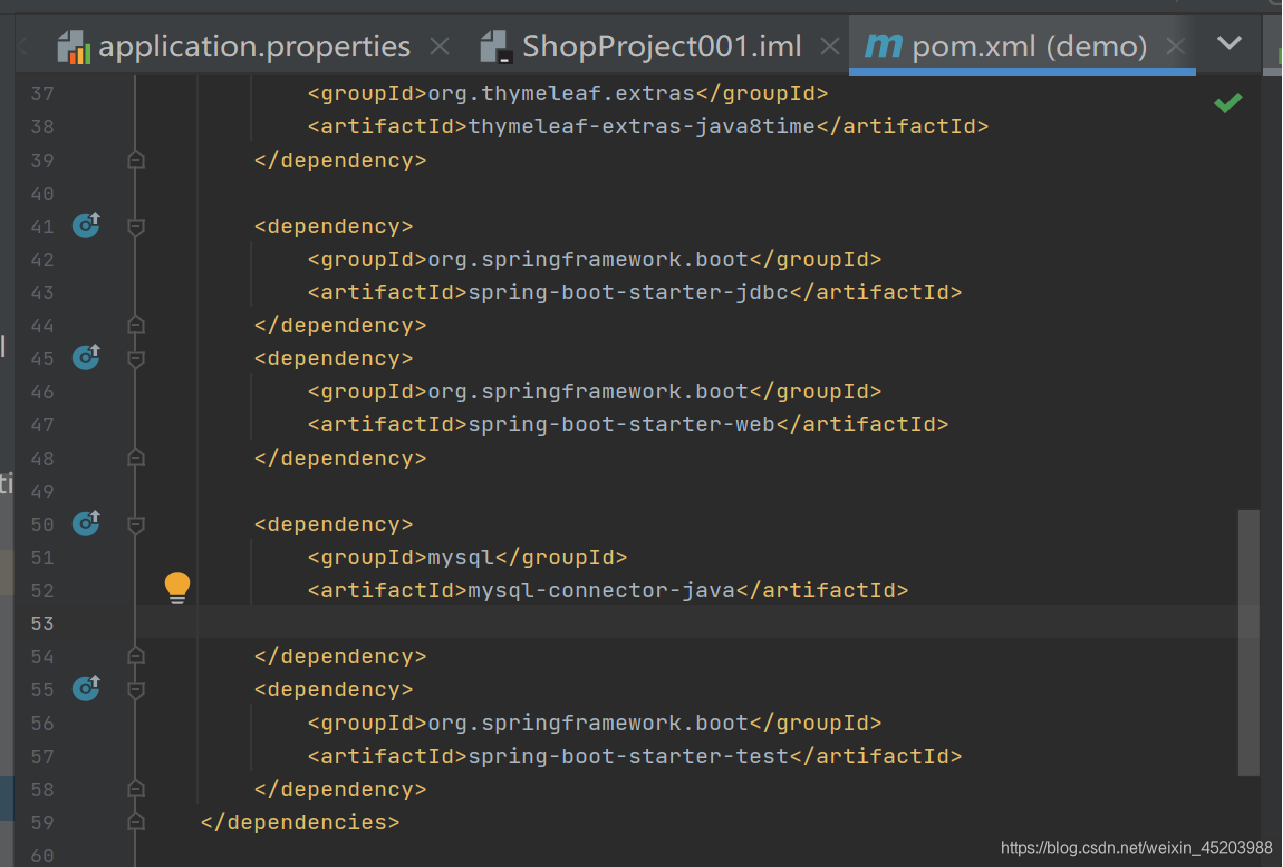Click the dependency gutter icon on line 45
Screen dimensions: 1283x867
click(87, 357)
